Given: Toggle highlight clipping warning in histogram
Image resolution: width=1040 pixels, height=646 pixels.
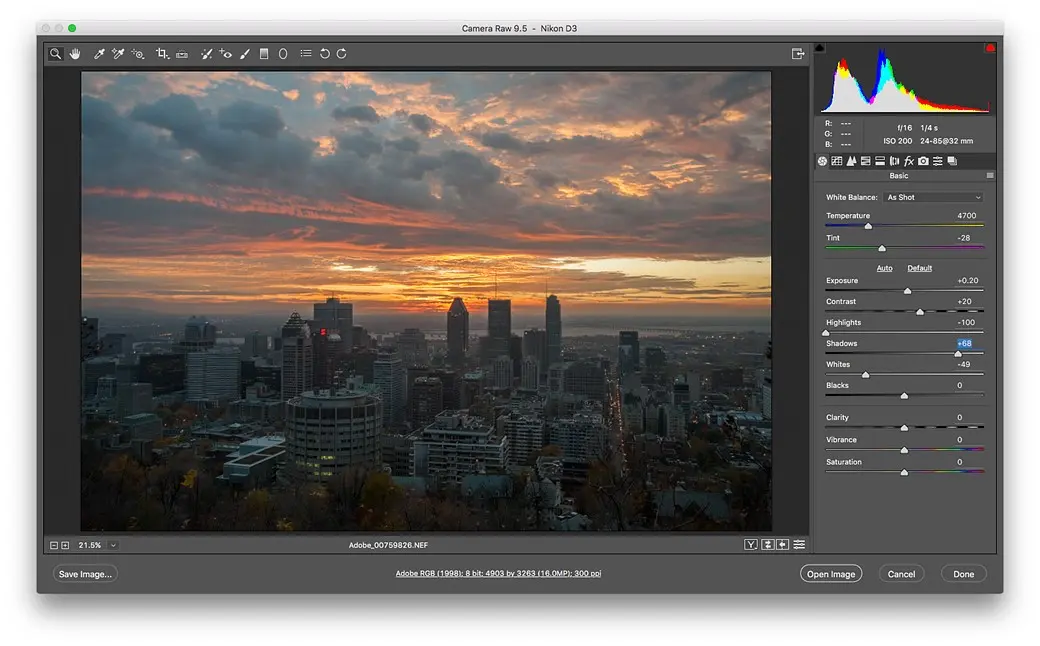Looking at the screenshot, I should (990, 48).
